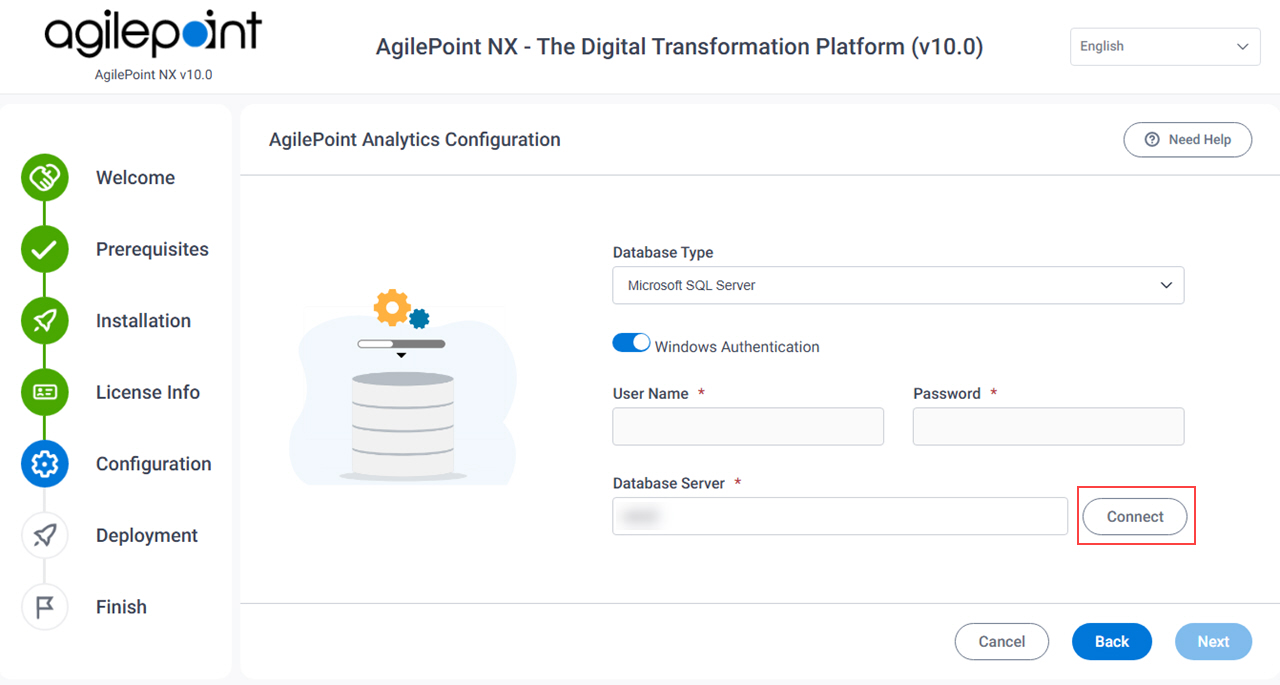Click the Windows Authentication label
Viewport: 1280px width, 685px height.
click(737, 347)
